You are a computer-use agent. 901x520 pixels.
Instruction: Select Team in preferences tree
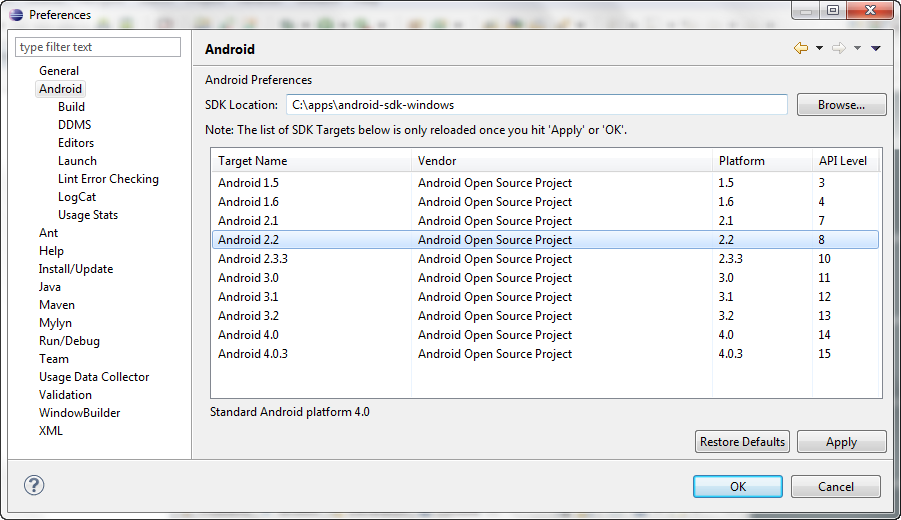click(x=53, y=359)
